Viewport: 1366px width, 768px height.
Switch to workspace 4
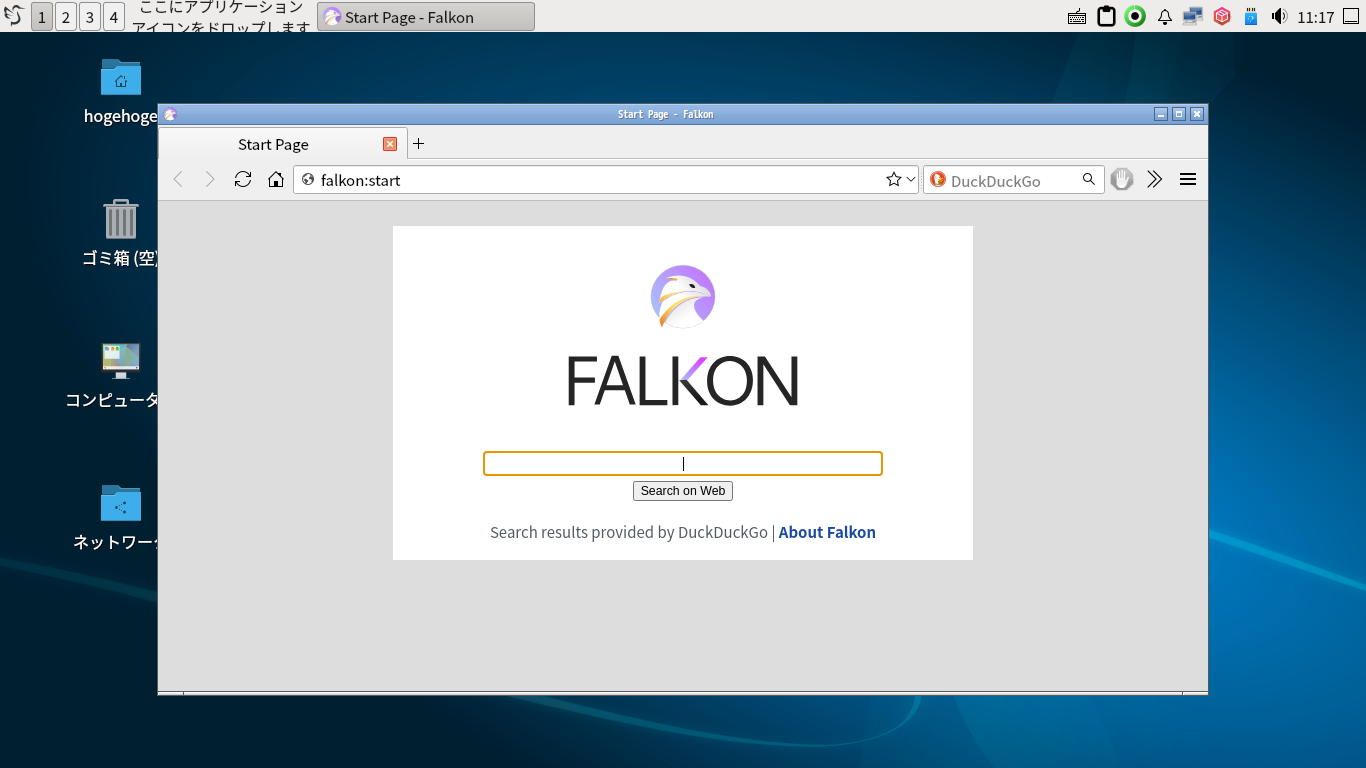tap(114, 17)
